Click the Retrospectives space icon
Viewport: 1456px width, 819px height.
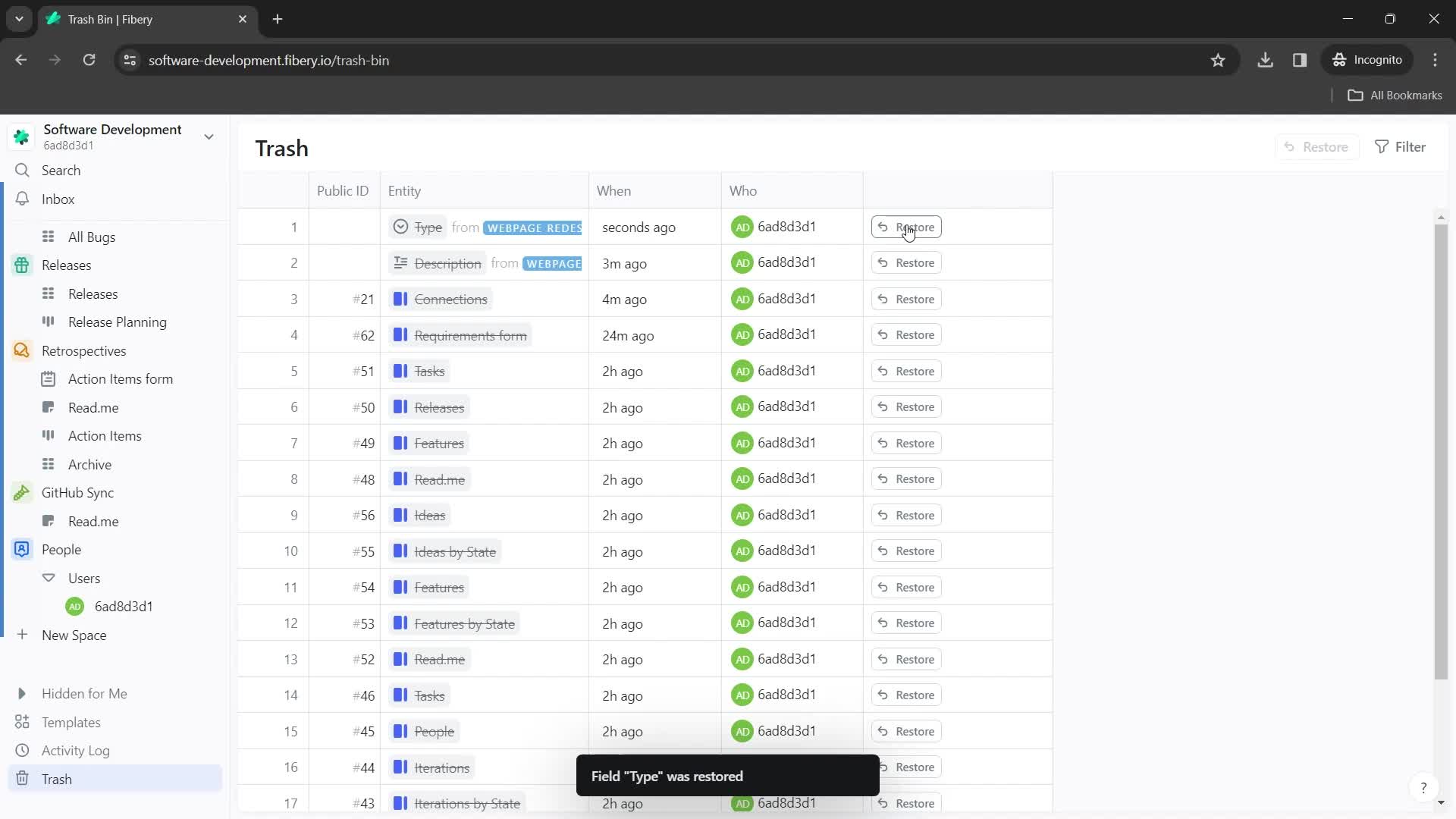[x=22, y=350]
